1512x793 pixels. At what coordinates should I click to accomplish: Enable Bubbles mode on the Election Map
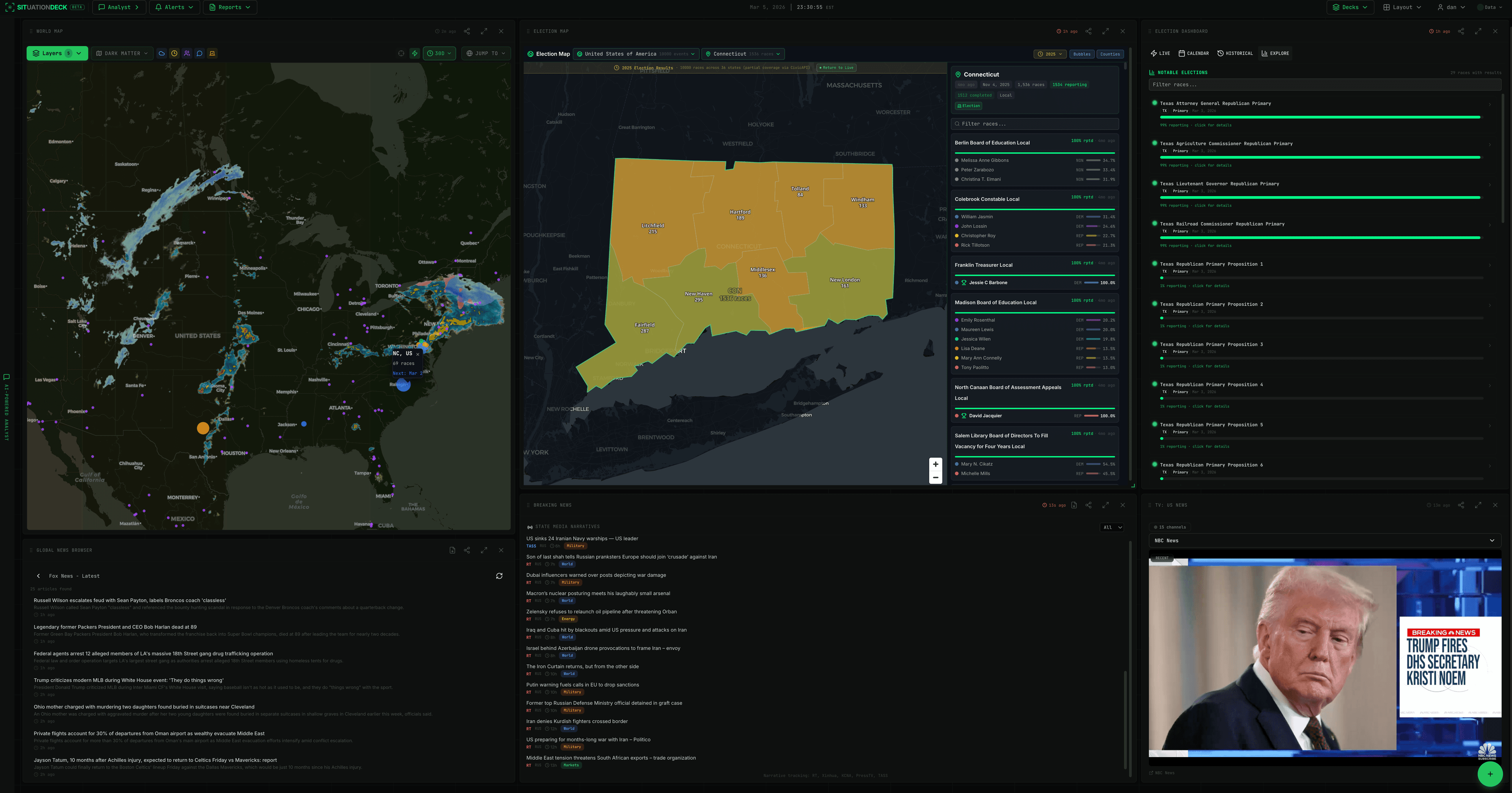coord(1082,54)
